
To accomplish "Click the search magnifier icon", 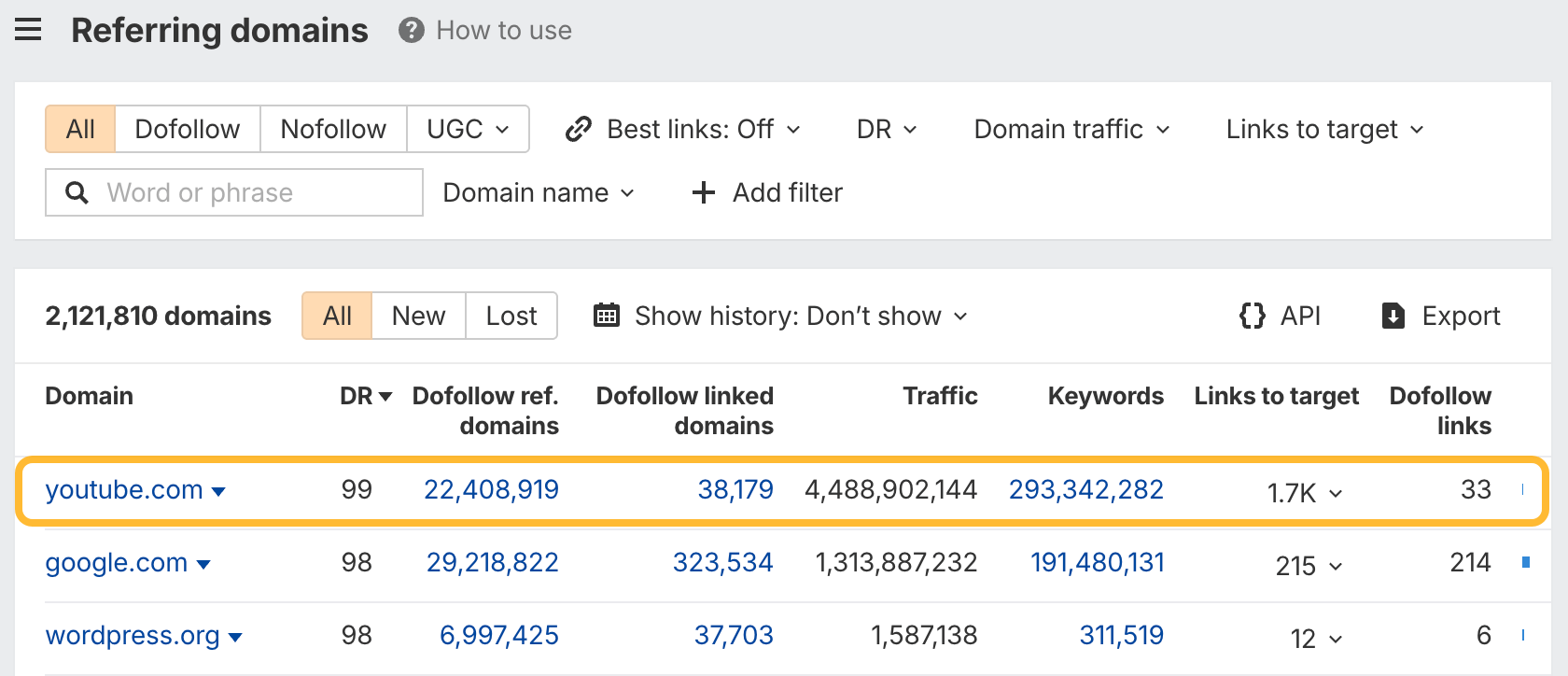I will coord(77,192).
